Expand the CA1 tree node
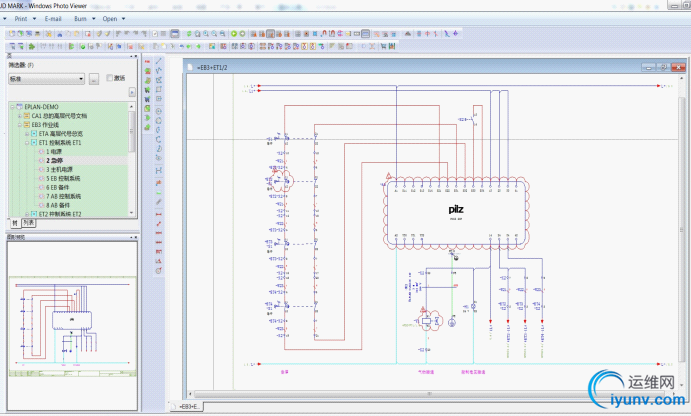 coord(20,116)
